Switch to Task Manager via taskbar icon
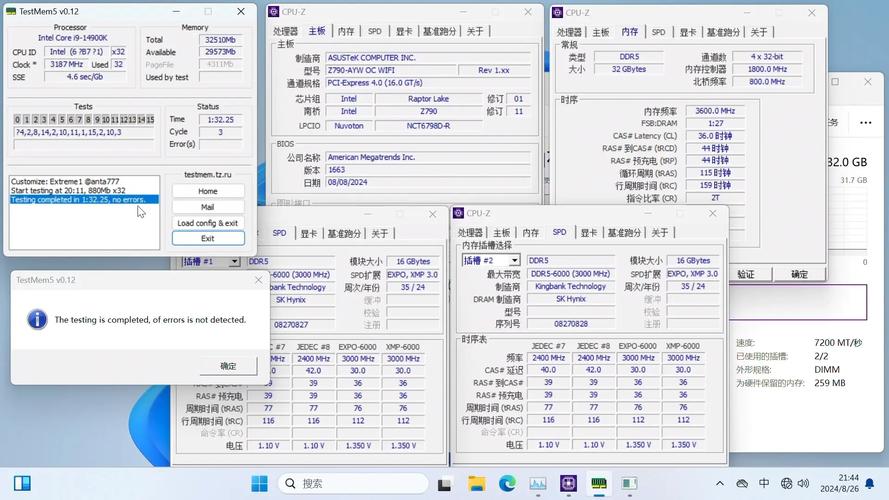Screen dimensions: 889x500 (537, 484)
